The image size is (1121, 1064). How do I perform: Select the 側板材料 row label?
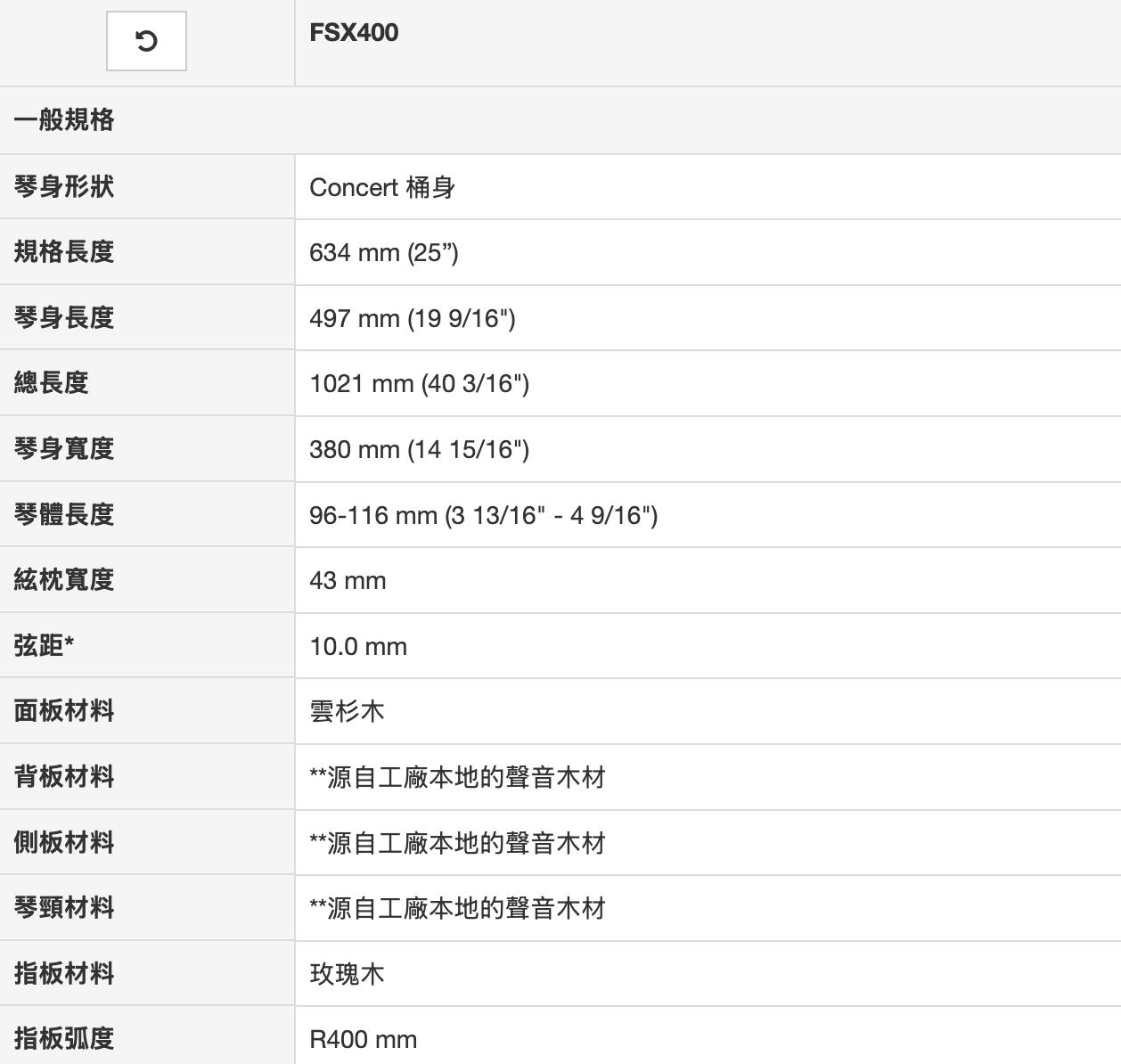pyautogui.click(x=64, y=842)
